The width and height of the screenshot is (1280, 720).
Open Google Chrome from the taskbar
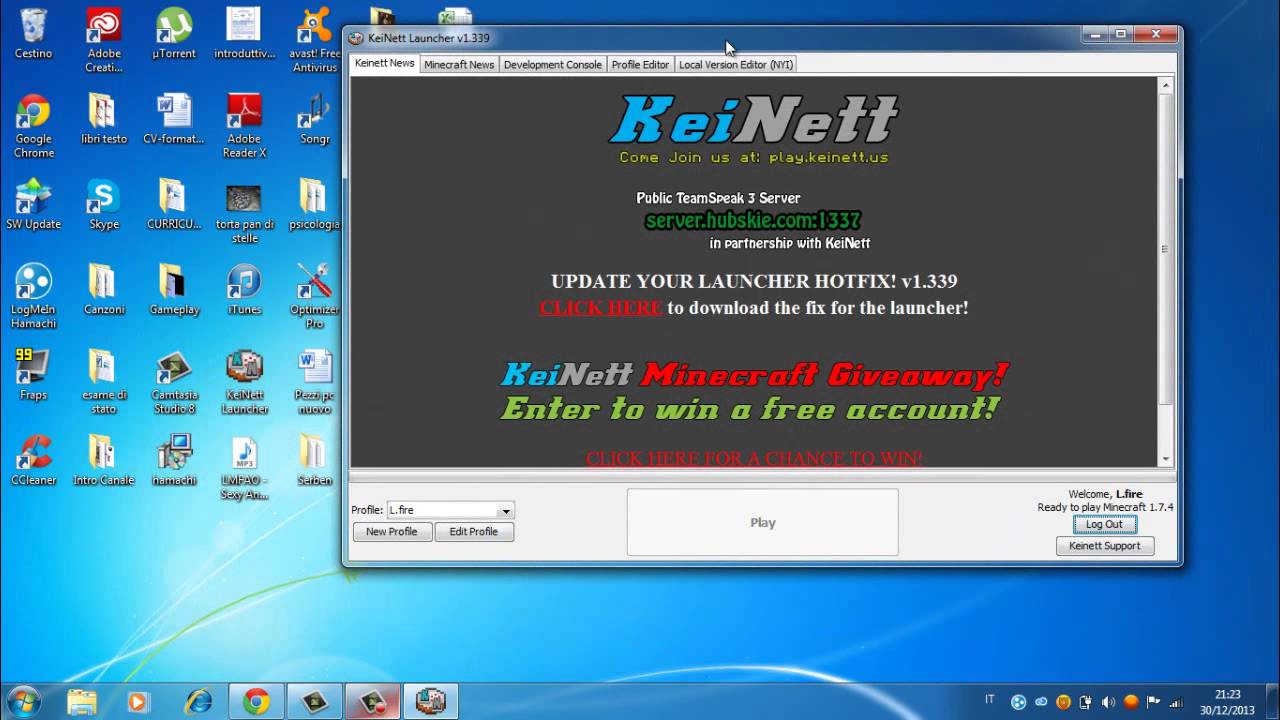coord(256,702)
